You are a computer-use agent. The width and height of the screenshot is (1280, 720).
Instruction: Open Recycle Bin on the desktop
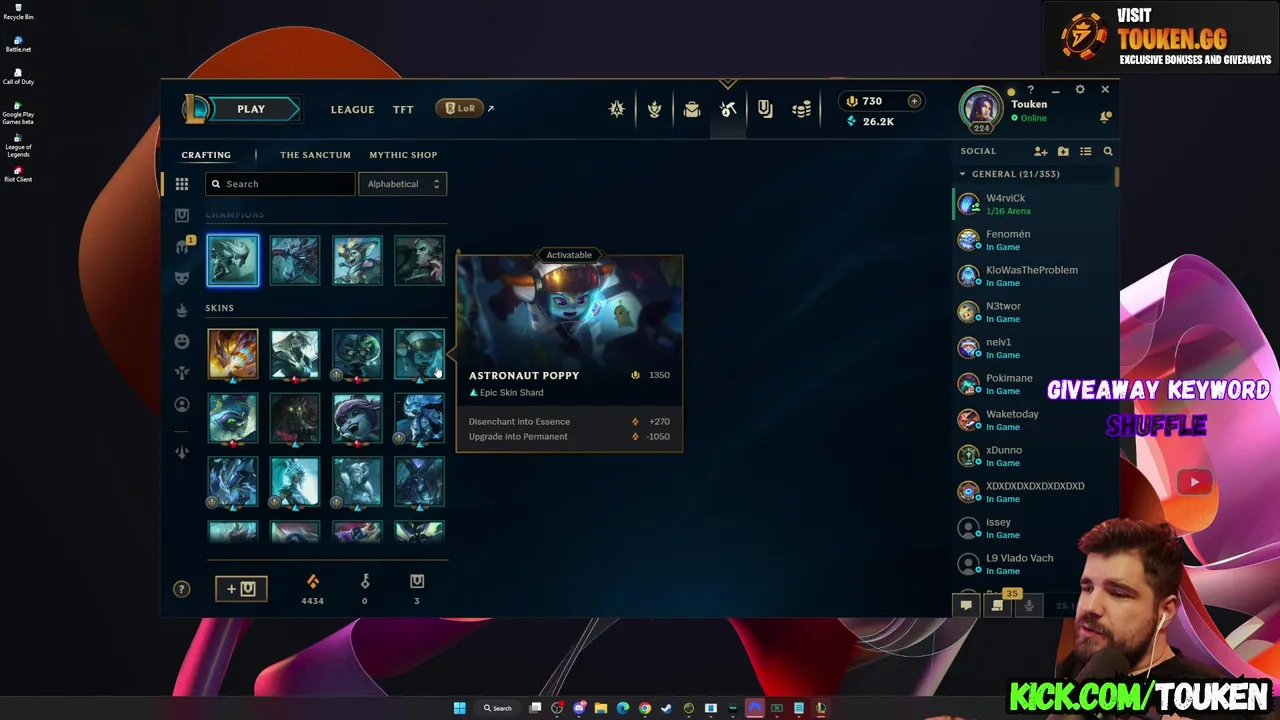coord(18,12)
